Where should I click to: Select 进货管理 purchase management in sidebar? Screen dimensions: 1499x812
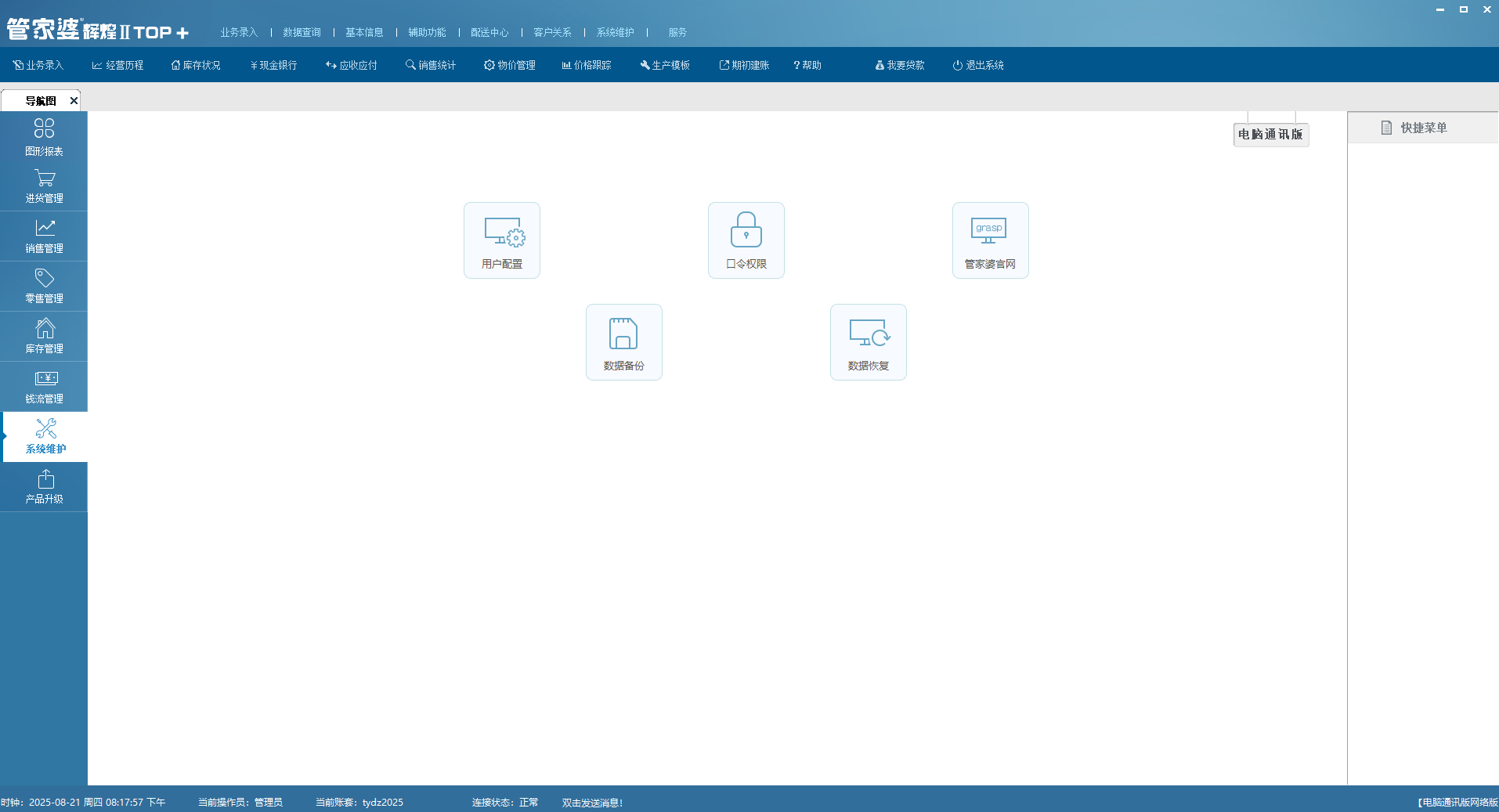pos(44,187)
